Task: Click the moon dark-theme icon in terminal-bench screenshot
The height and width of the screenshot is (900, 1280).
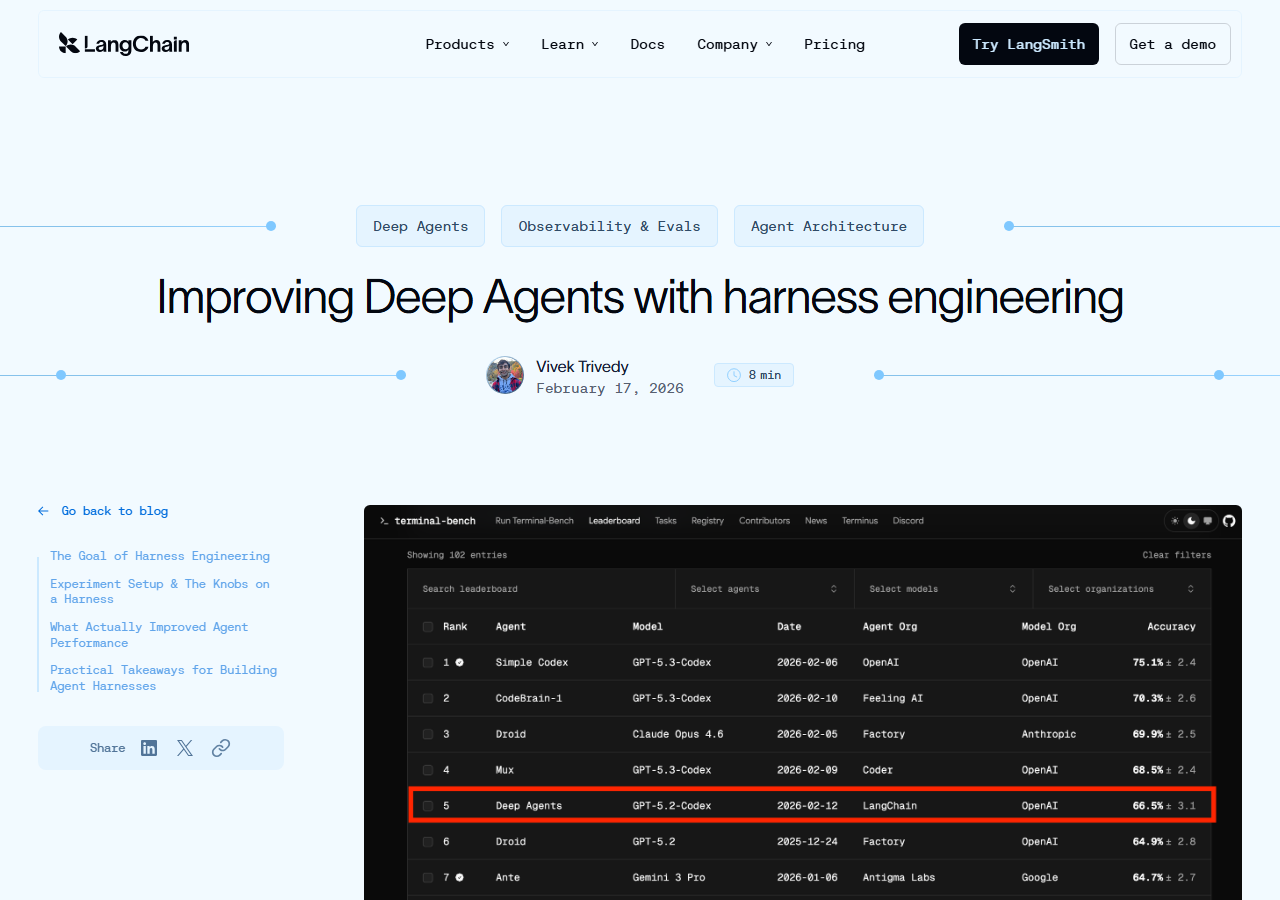Action: click(x=1192, y=521)
